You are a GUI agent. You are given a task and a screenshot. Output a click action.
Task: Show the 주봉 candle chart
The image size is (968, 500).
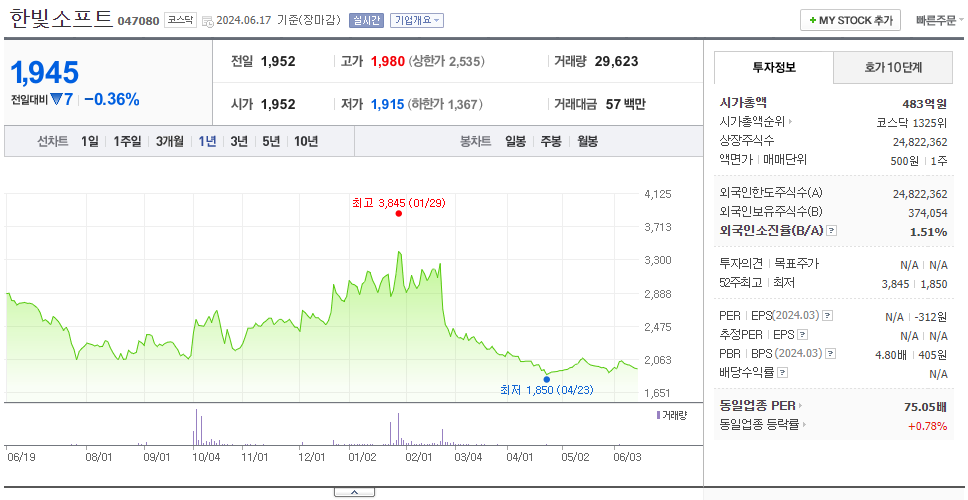pos(551,141)
